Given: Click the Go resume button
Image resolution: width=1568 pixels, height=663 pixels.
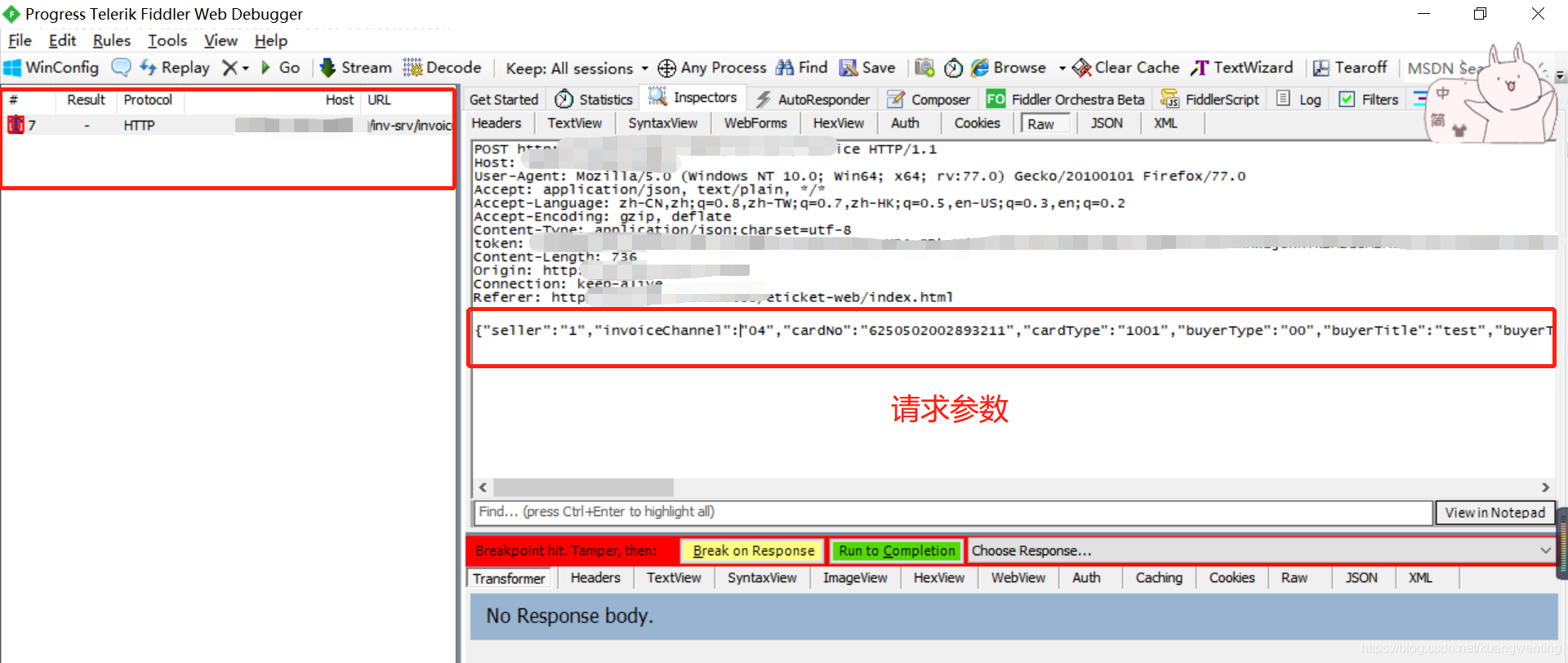Looking at the screenshot, I should [280, 68].
